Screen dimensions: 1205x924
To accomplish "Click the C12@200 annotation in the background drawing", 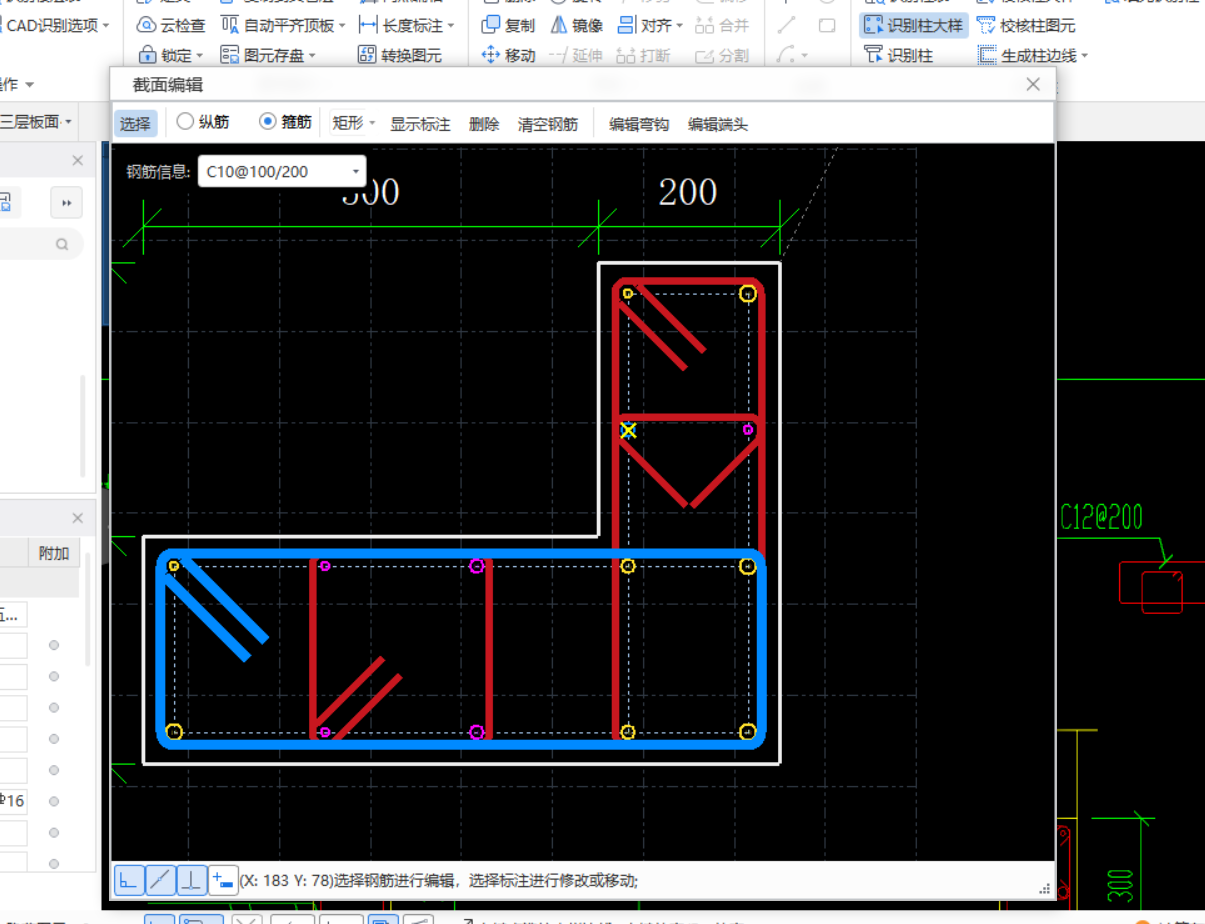I will [1101, 517].
